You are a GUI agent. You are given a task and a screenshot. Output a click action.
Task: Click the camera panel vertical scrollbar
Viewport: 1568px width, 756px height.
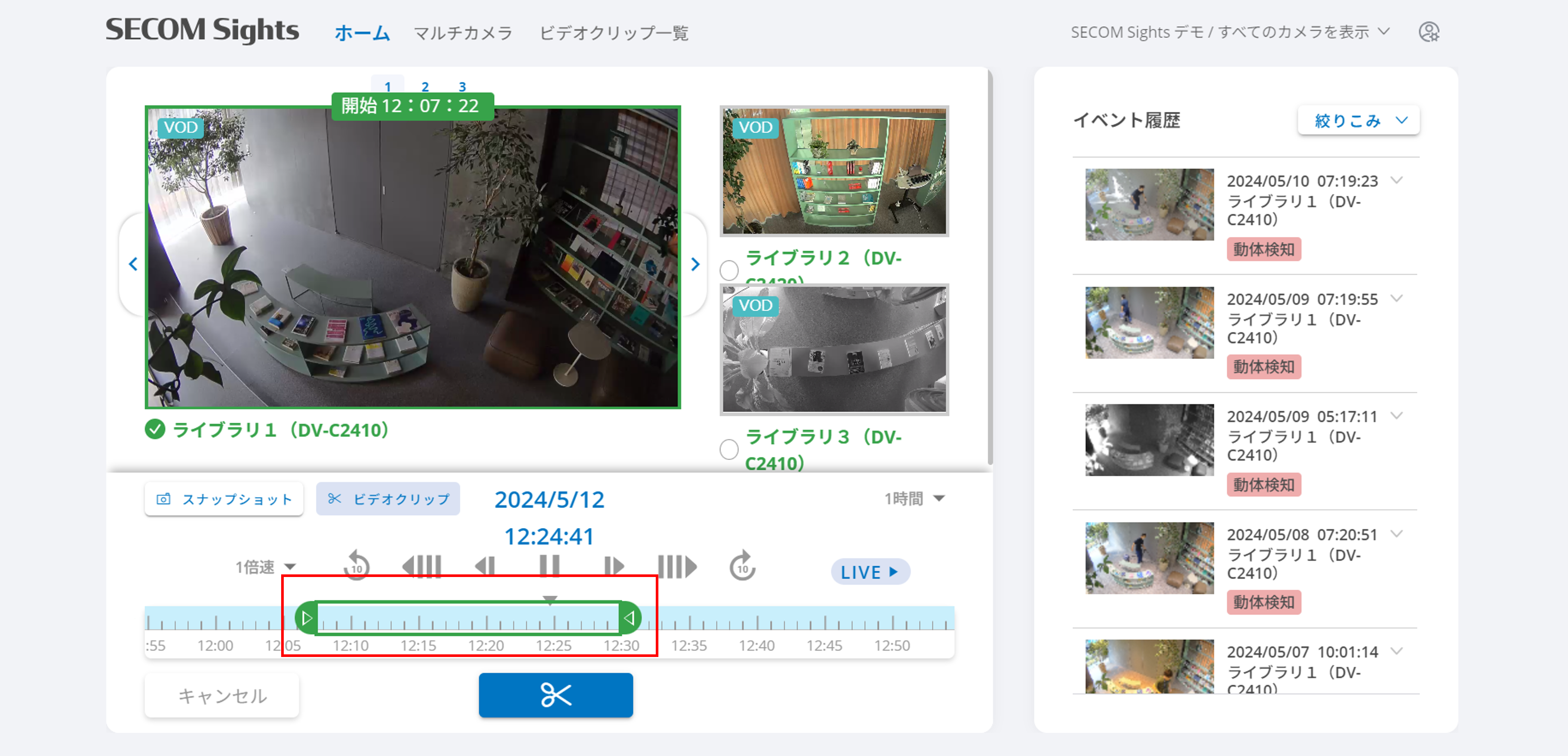[x=990, y=268]
